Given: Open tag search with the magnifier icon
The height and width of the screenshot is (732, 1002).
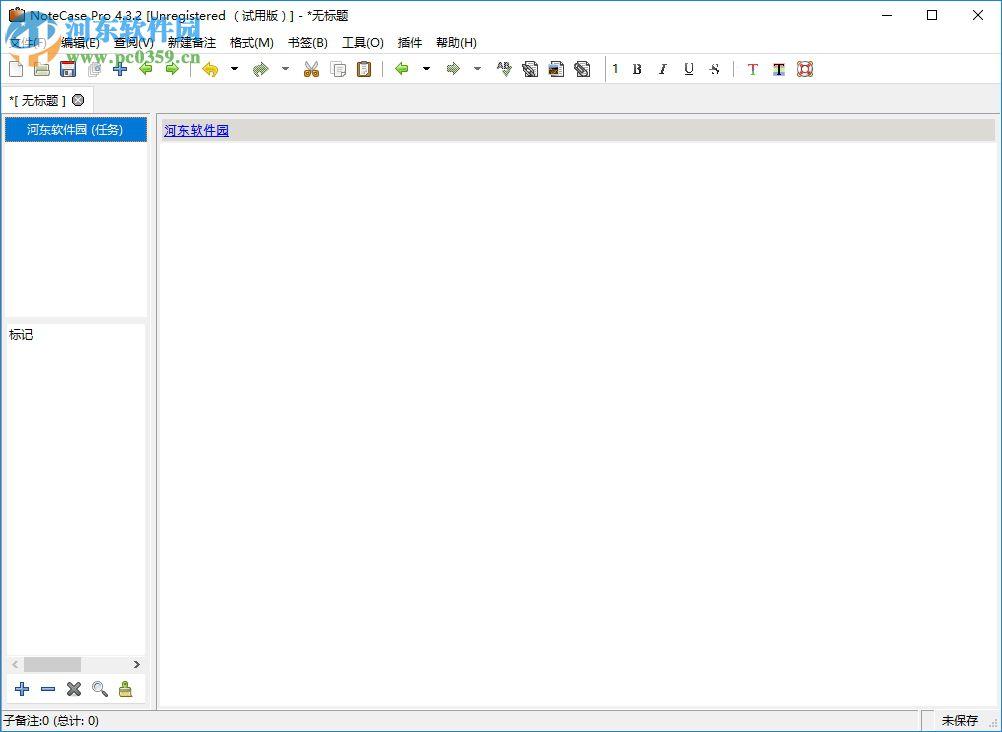Looking at the screenshot, I should click(x=99, y=689).
